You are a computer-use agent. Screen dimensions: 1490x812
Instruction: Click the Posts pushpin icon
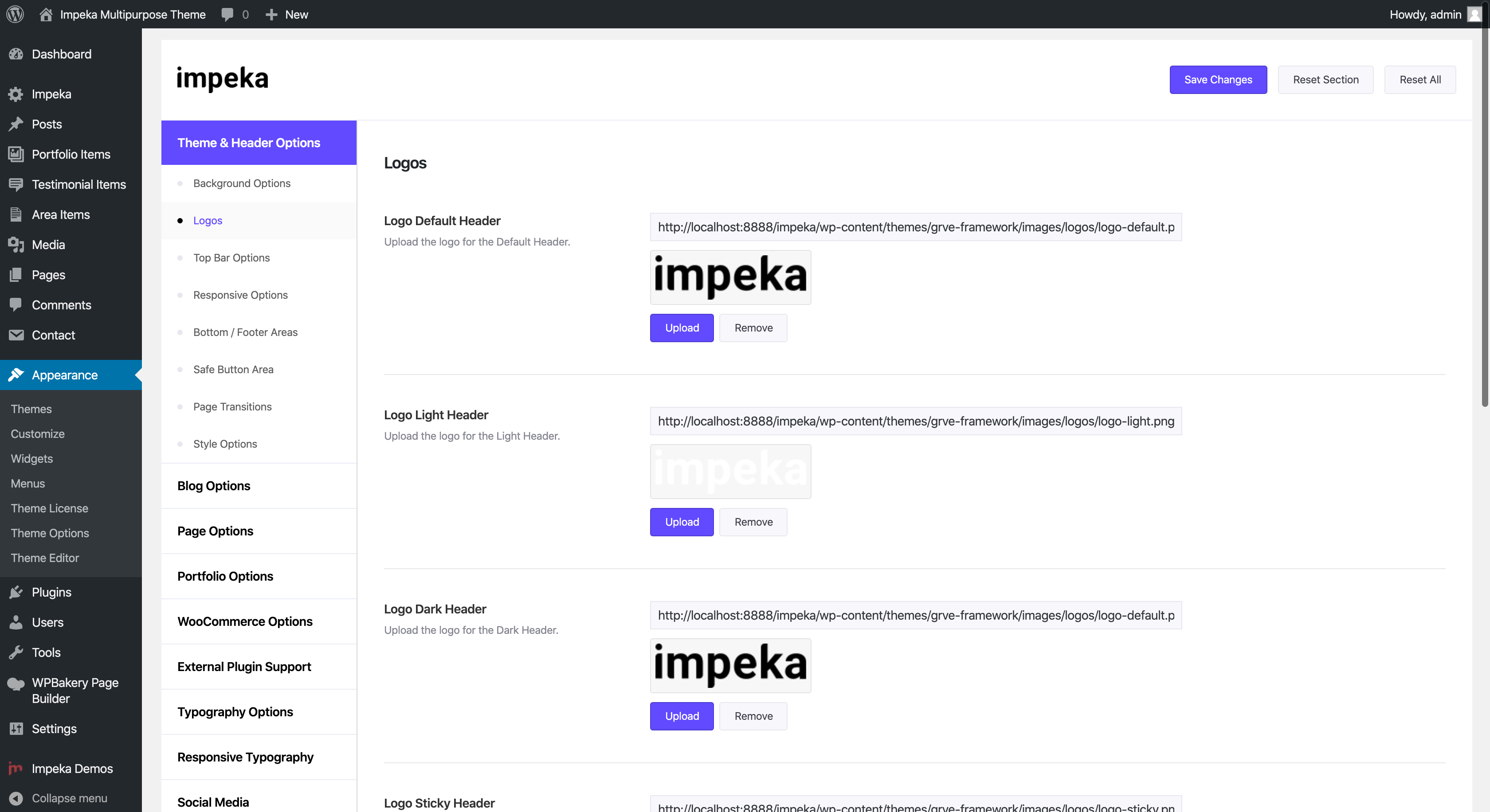click(x=16, y=124)
